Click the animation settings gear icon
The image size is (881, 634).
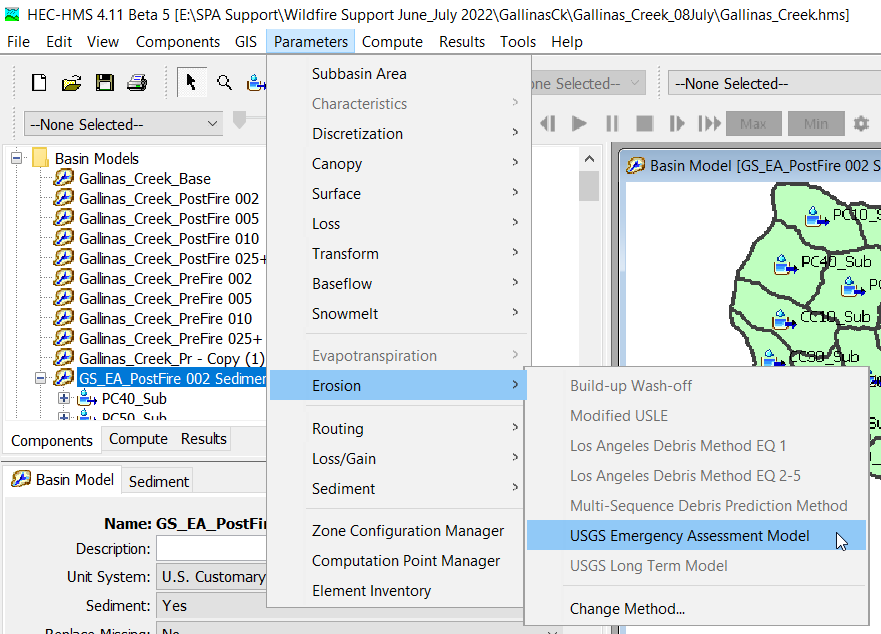coord(861,124)
